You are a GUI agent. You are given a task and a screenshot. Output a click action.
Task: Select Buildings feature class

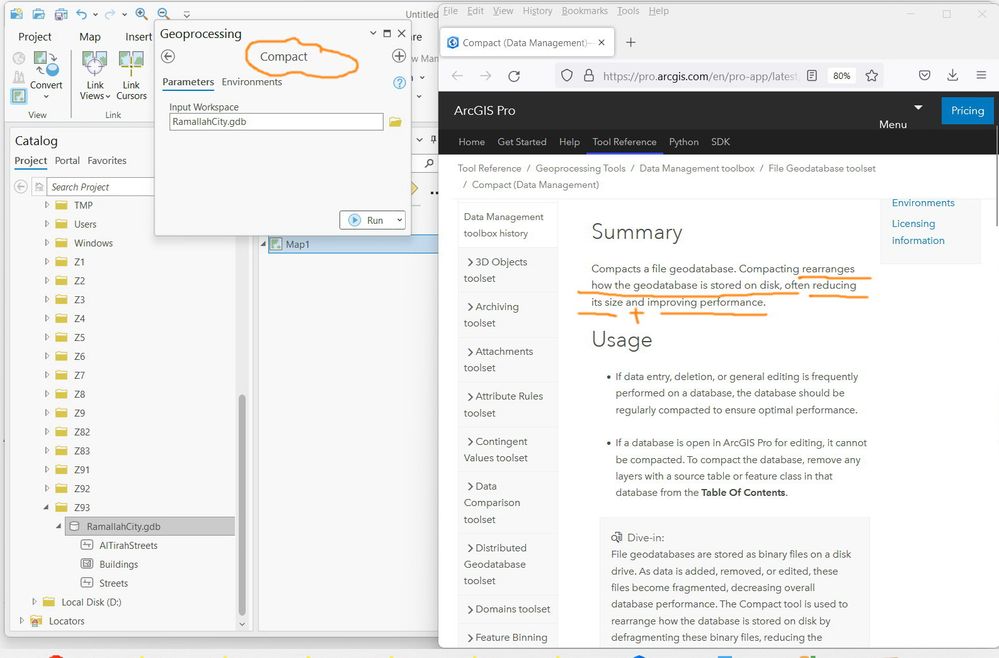tap(119, 564)
